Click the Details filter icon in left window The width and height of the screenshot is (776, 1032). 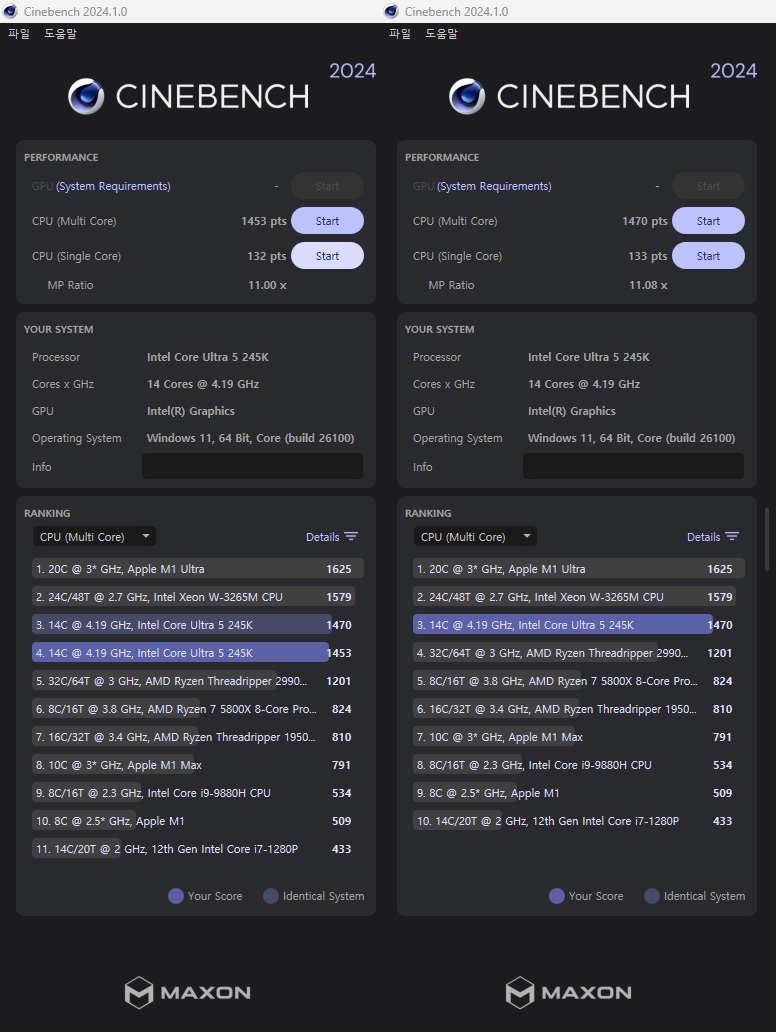pyautogui.click(x=351, y=537)
